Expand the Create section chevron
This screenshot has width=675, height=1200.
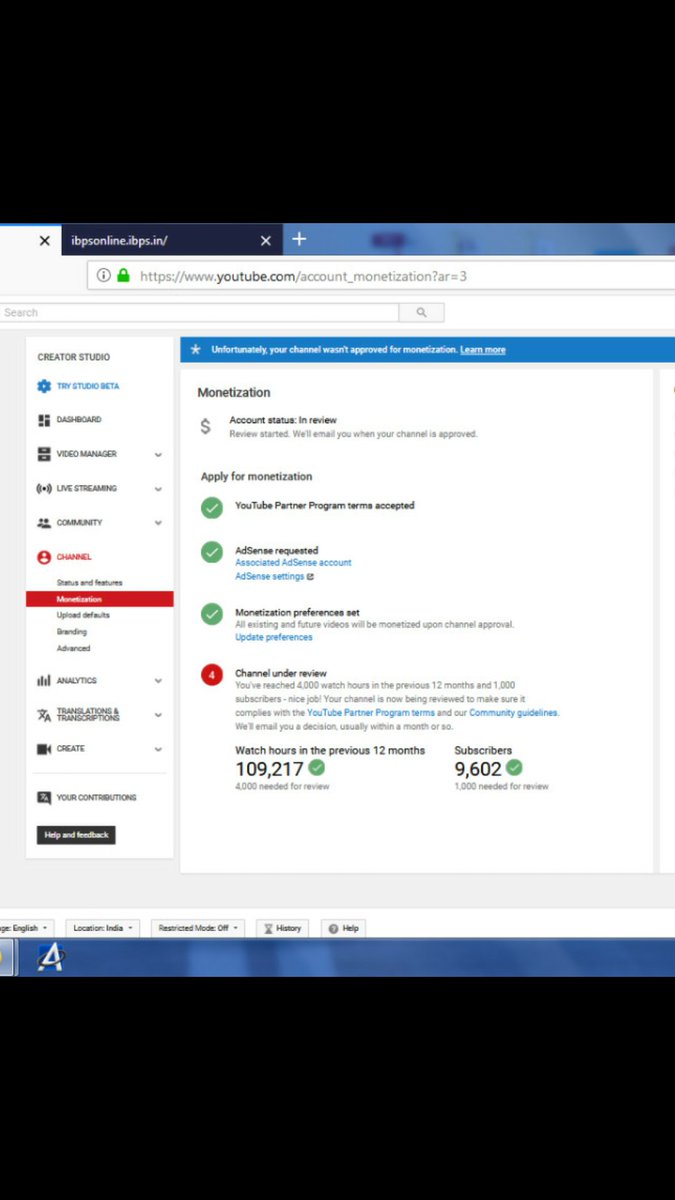[158, 749]
